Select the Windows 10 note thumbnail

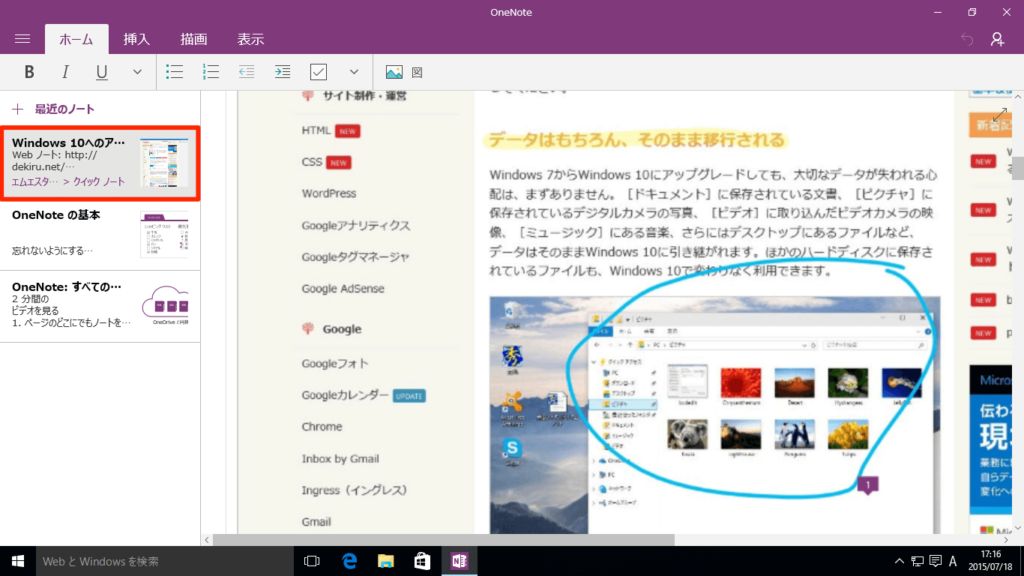164,163
